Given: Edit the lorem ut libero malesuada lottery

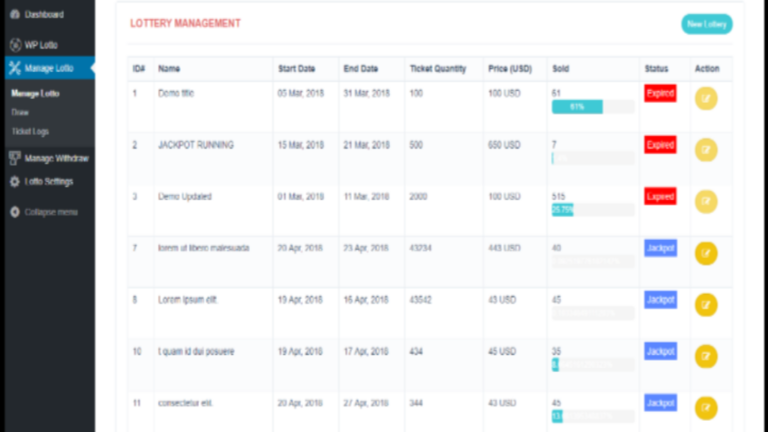Looking at the screenshot, I should tap(706, 254).
